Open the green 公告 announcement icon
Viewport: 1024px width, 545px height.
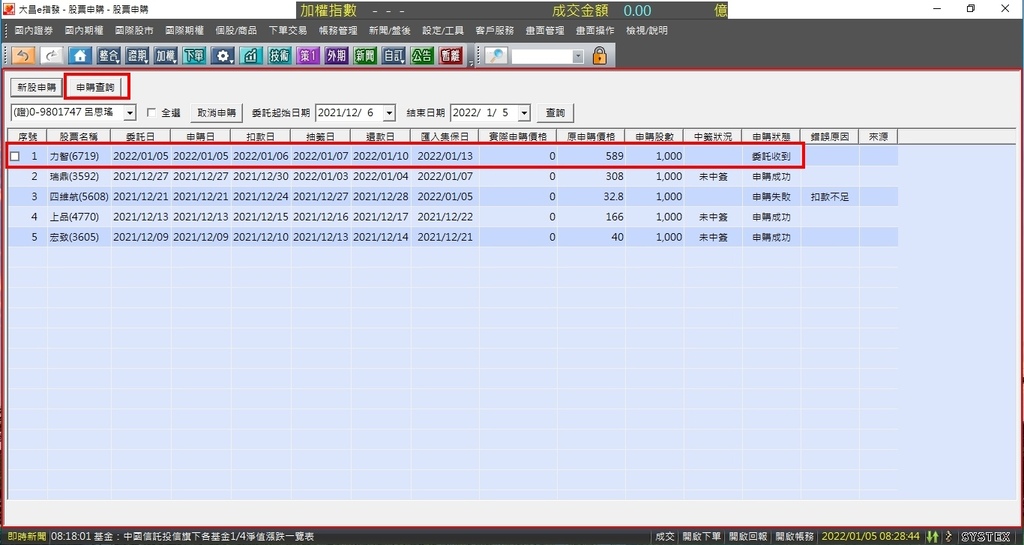click(422, 56)
